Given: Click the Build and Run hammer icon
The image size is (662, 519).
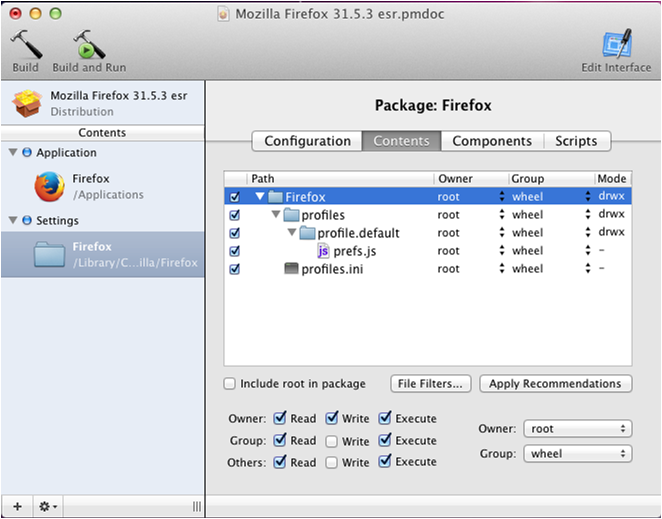Looking at the screenshot, I should [89, 43].
